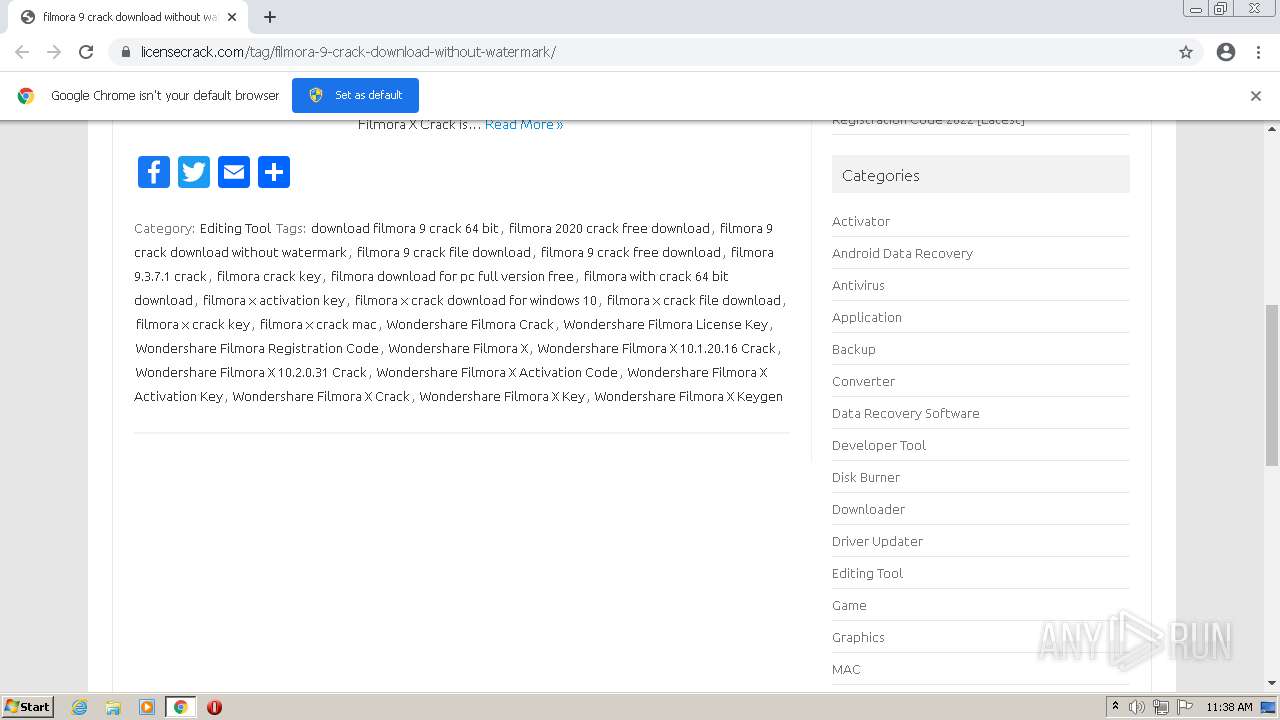The width and height of the screenshot is (1280, 720).
Task: Open volume control in system tray
Action: click(x=1137, y=707)
